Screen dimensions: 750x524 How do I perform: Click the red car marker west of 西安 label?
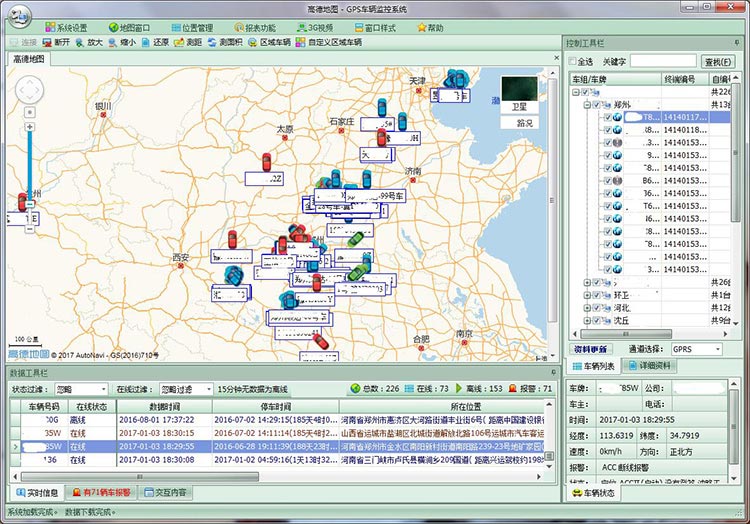point(22,202)
